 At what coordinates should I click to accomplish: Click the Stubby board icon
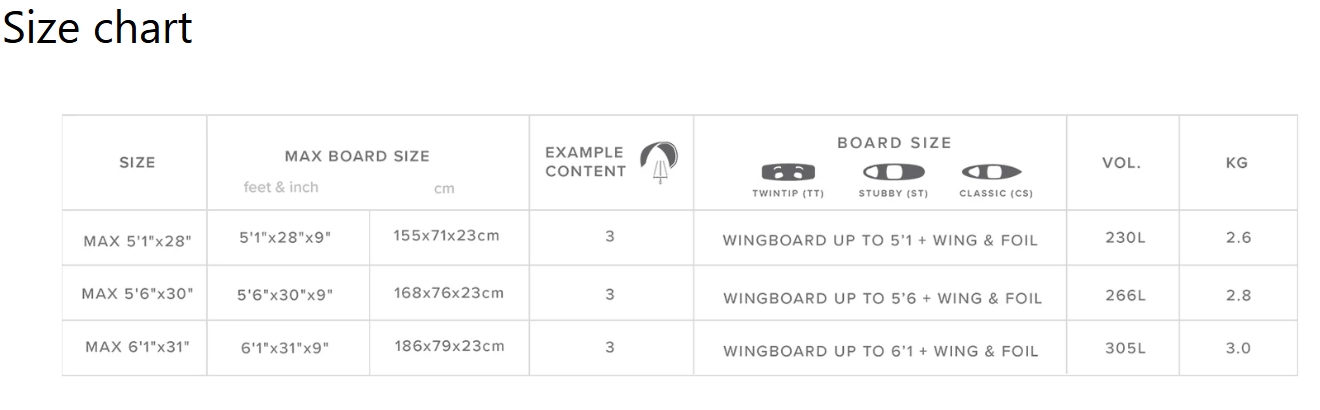click(x=893, y=172)
